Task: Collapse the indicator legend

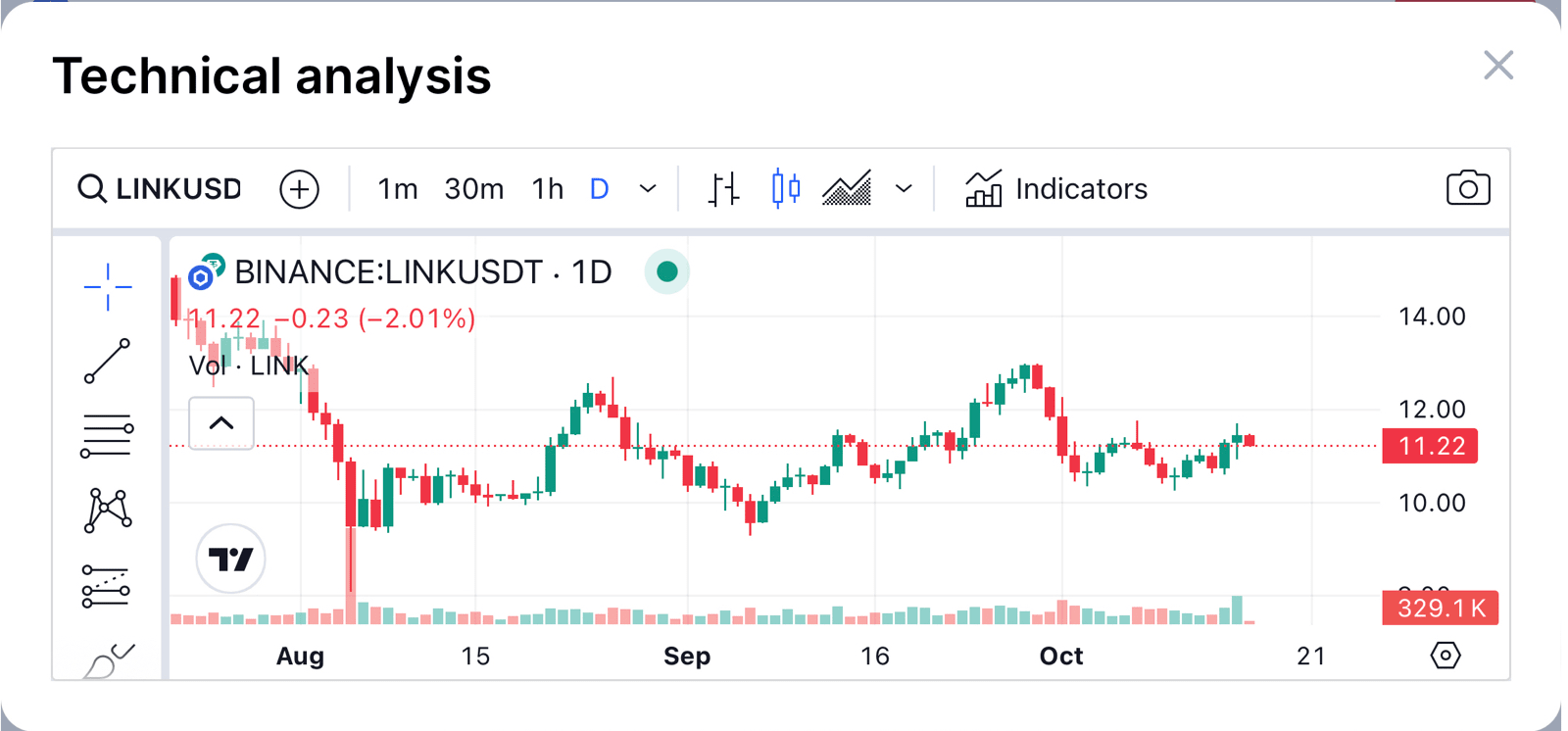Action: [221, 423]
